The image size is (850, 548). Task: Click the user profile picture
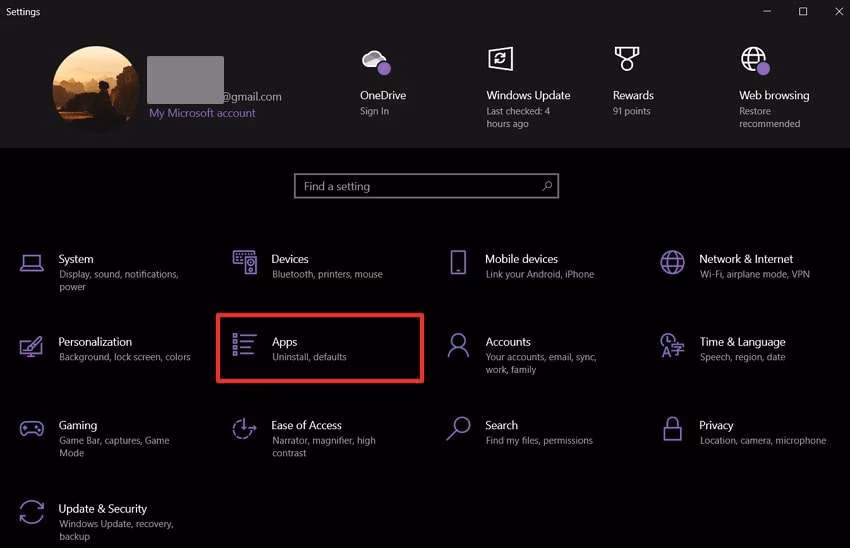pos(95,89)
